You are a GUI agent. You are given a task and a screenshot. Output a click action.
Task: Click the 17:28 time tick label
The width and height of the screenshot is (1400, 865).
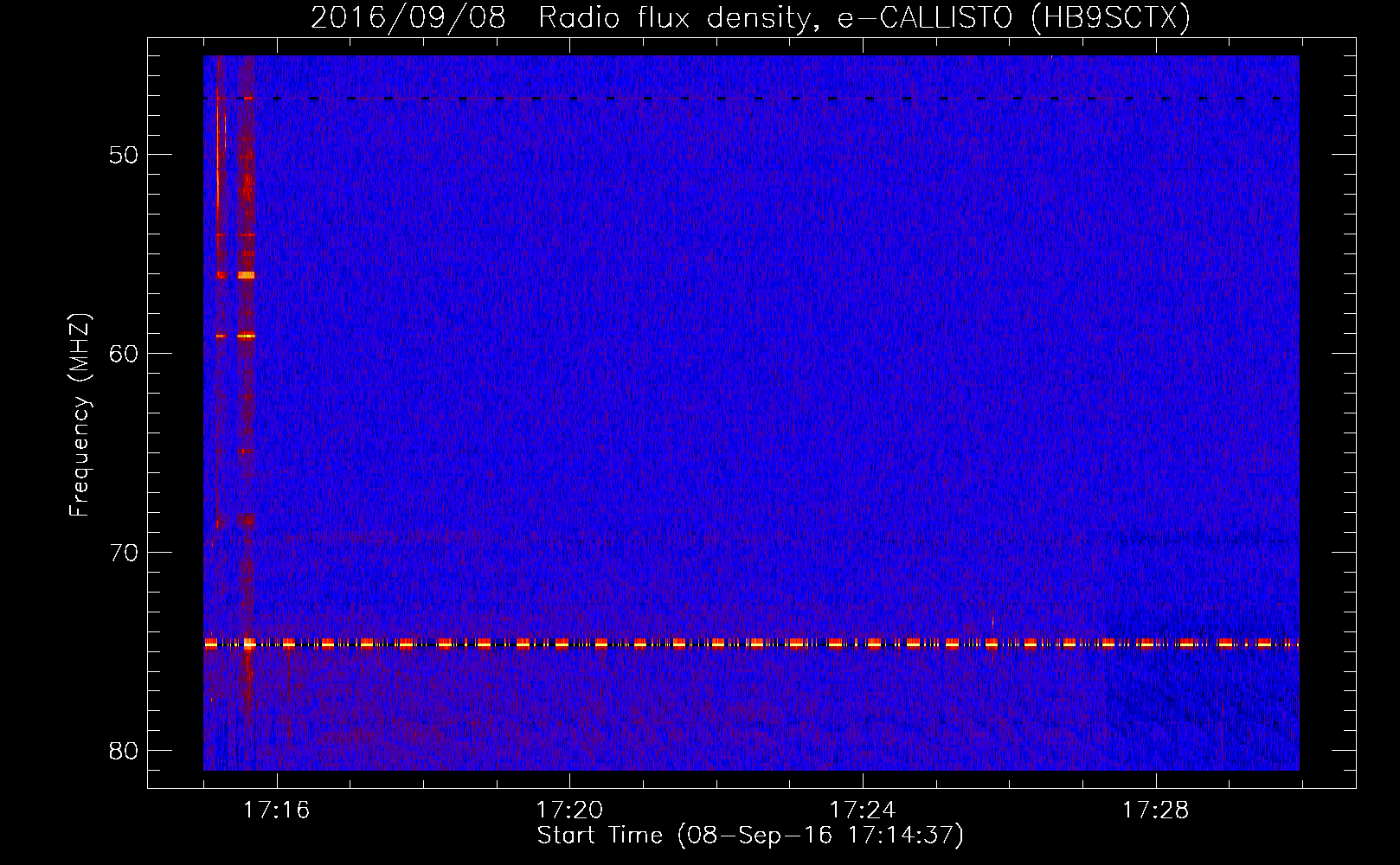pyautogui.click(x=1156, y=810)
